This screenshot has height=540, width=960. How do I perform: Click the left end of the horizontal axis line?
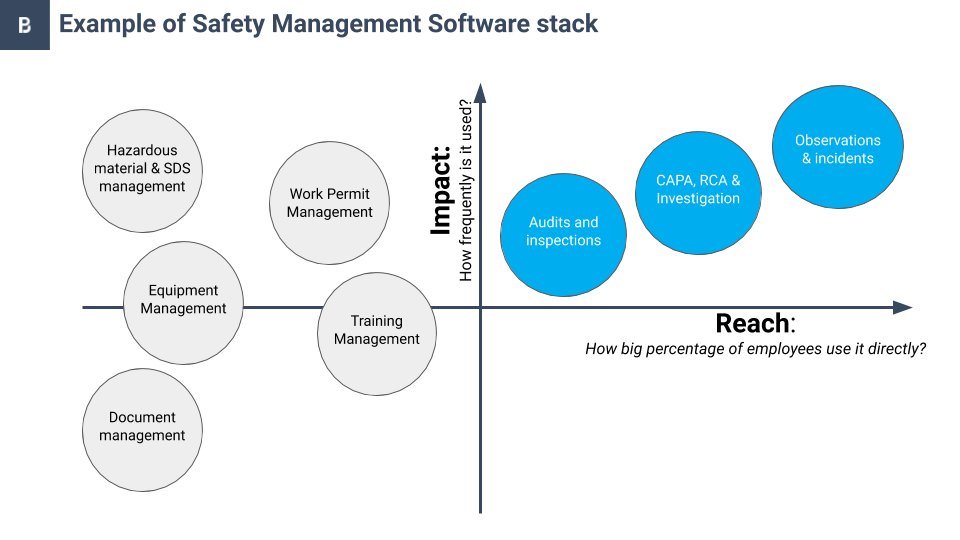(x=86, y=307)
